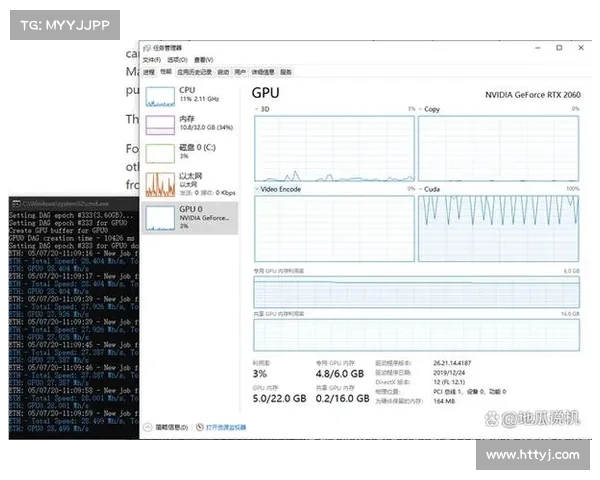Image resolution: width=600 pixels, height=480 pixels.
Task: Click the Task Manager title bar icon
Action: coord(146,47)
